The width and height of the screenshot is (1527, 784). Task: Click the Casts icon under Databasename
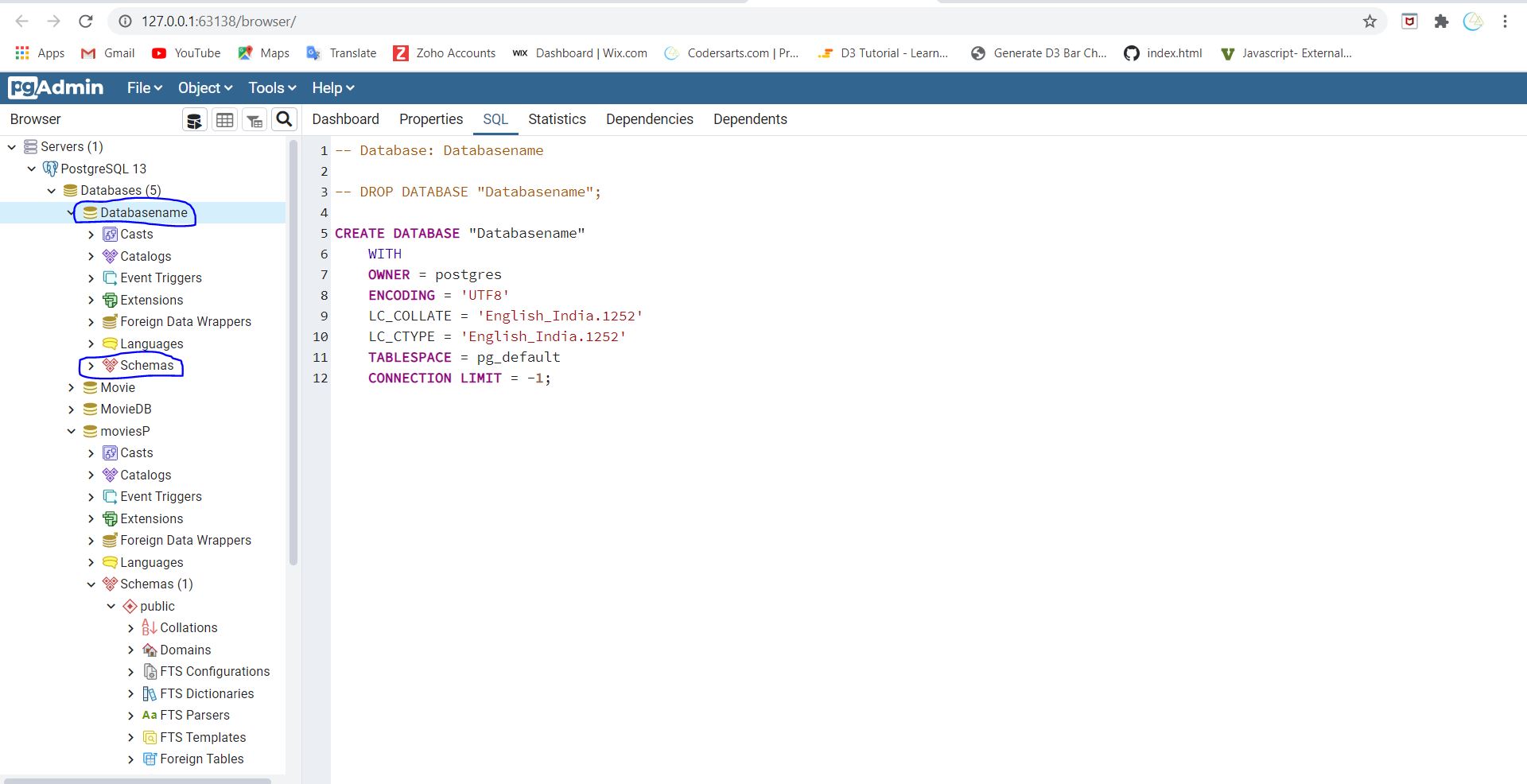111,234
